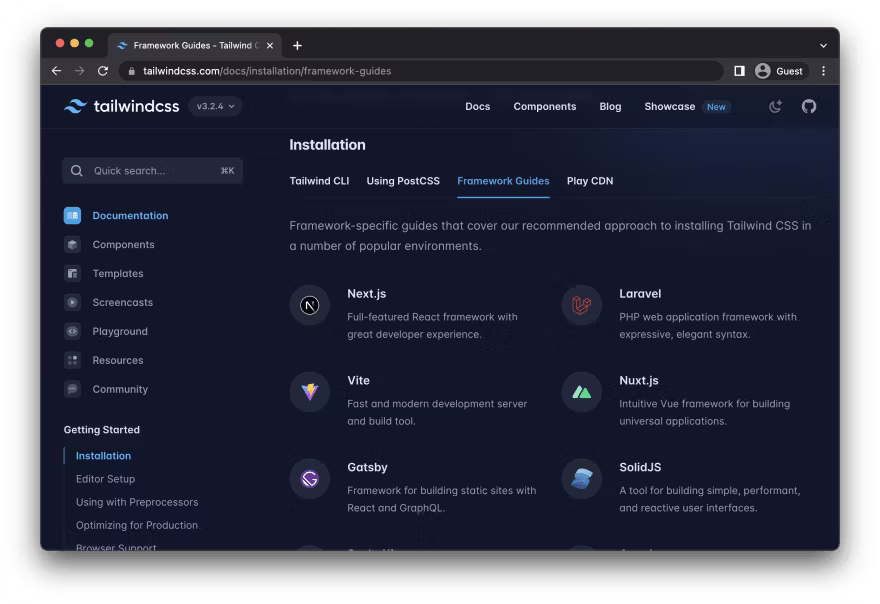This screenshot has height=604, width=880.
Task: Click the lock site info icon
Action: (131, 71)
